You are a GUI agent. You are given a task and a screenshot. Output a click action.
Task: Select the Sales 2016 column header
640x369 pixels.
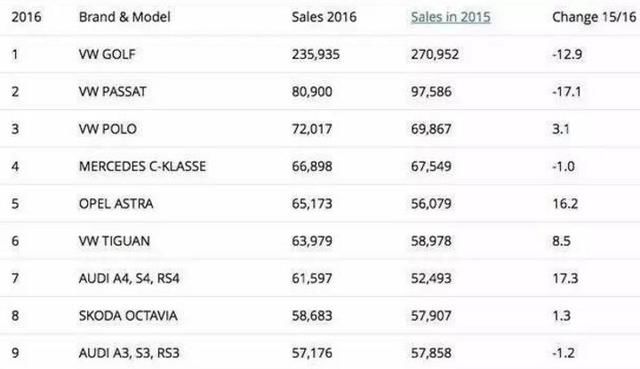(x=324, y=17)
